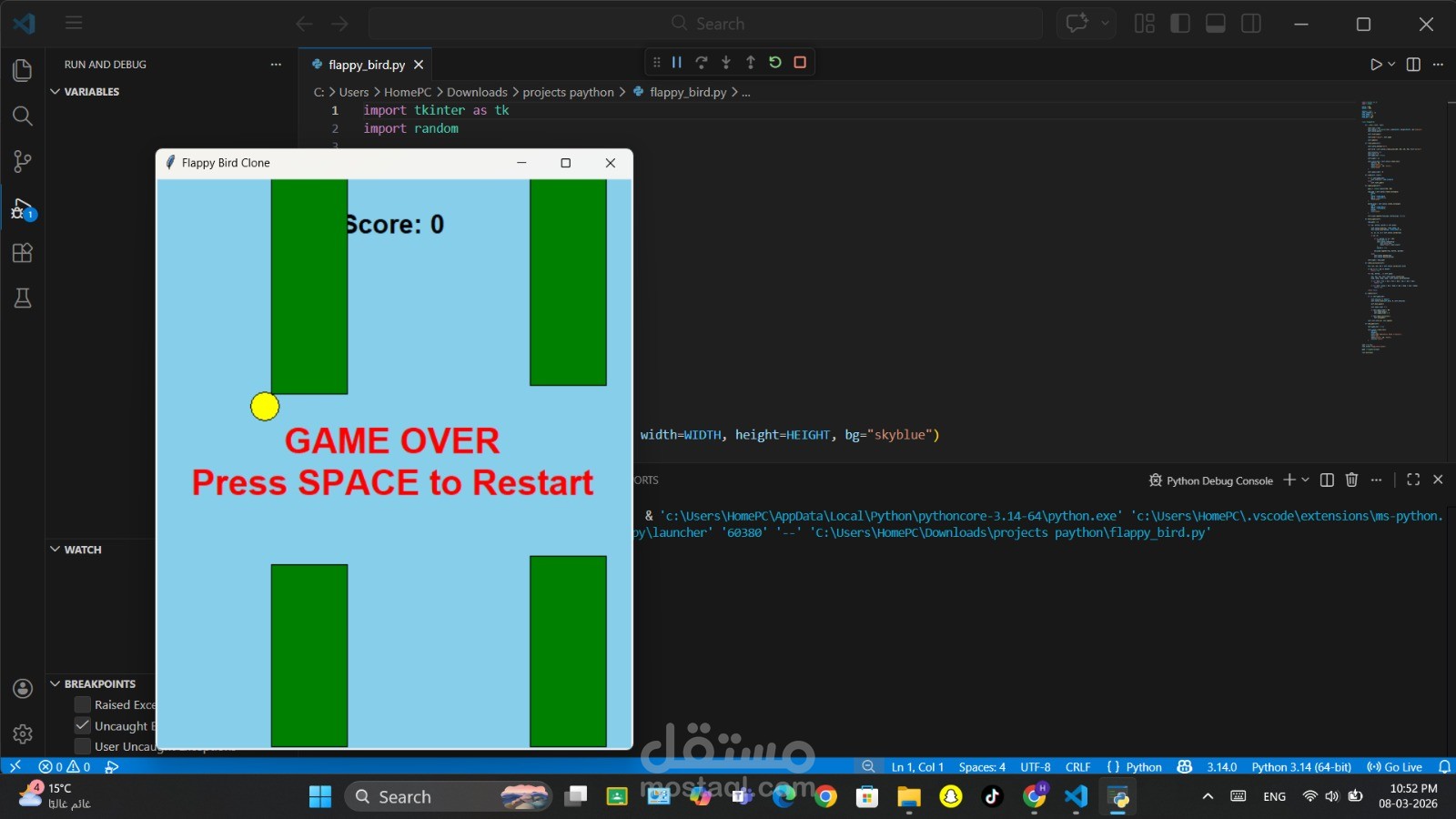Viewport: 1456px width, 819px height.
Task: Select the Search icon in the activity bar
Action: [22, 116]
